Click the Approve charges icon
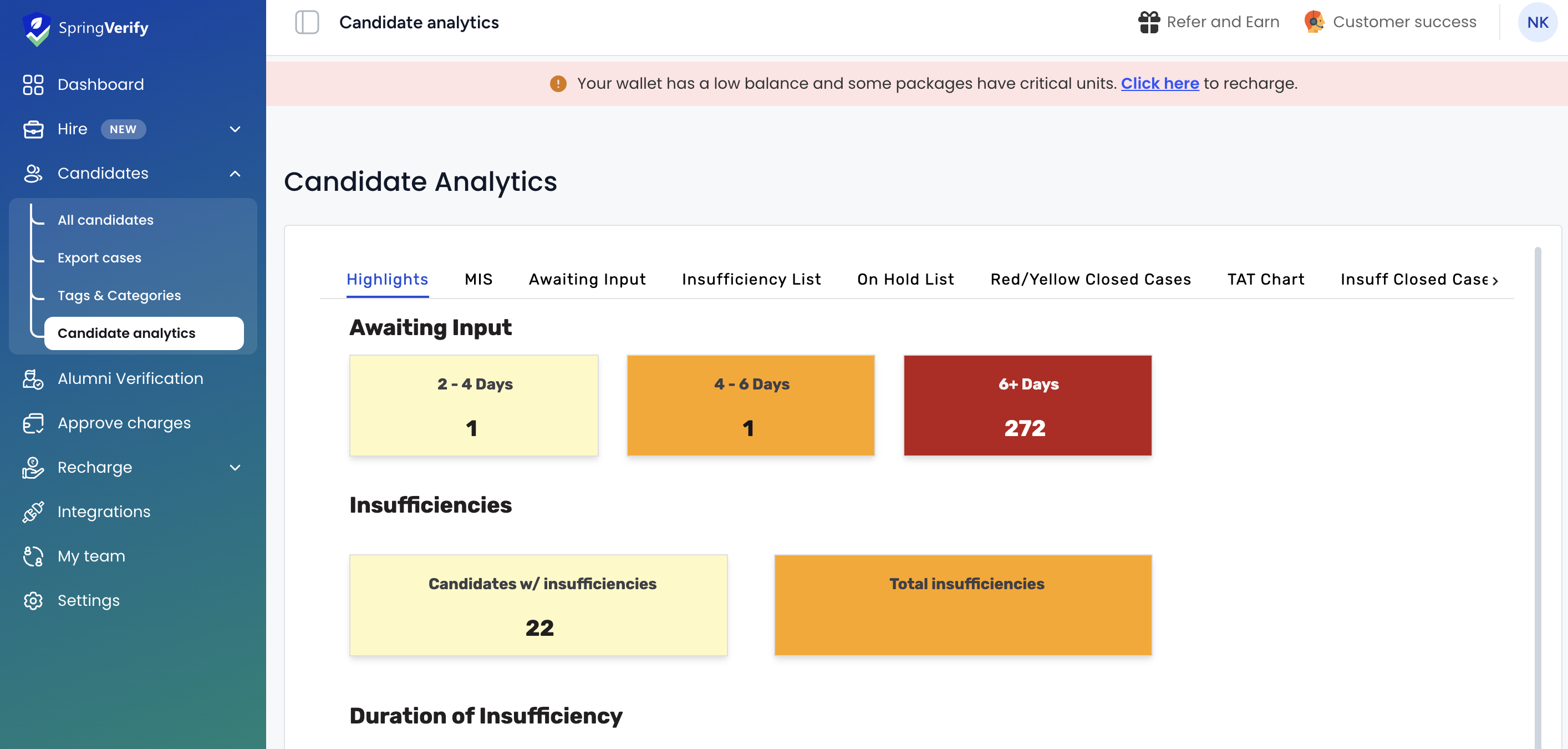The width and height of the screenshot is (1568, 749). pos(33,423)
